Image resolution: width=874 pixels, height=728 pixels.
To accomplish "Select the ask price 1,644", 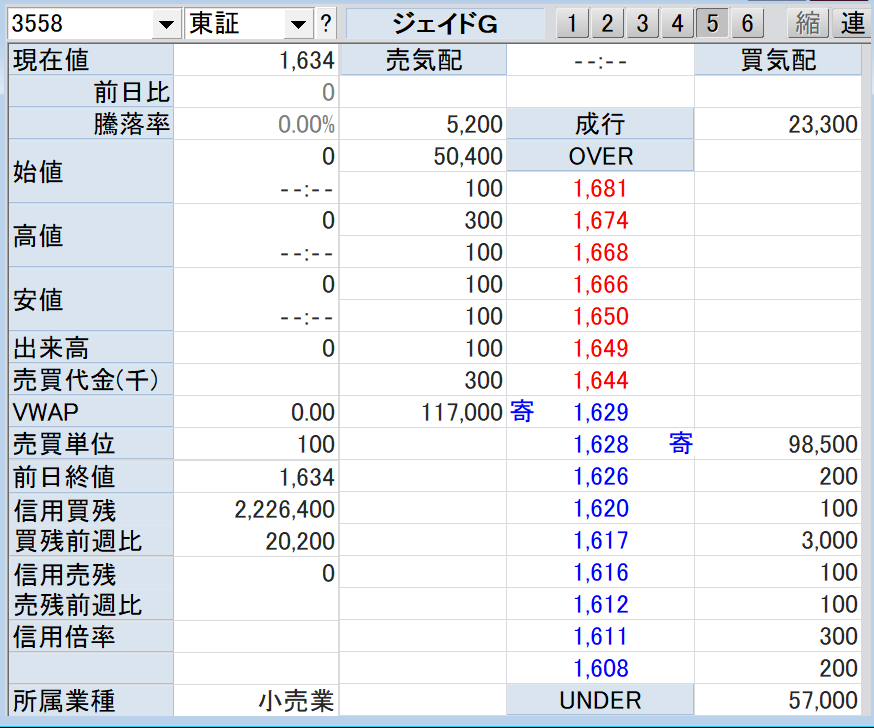I will 600,380.
